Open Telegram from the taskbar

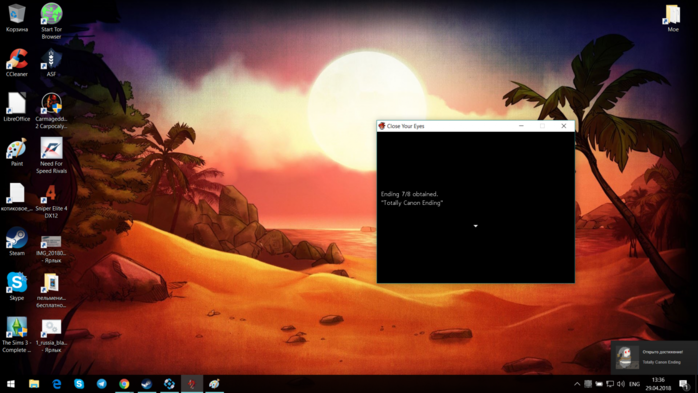102,384
